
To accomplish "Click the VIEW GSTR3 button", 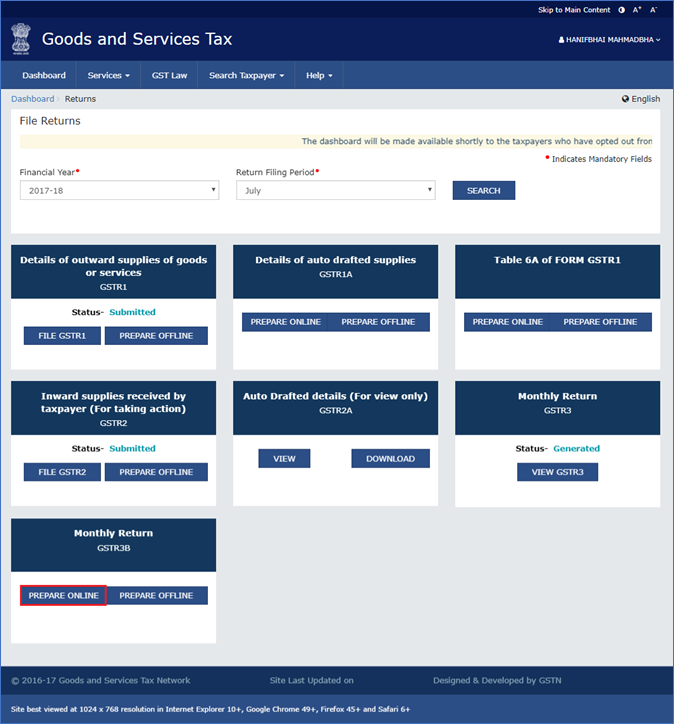I will click(558, 472).
